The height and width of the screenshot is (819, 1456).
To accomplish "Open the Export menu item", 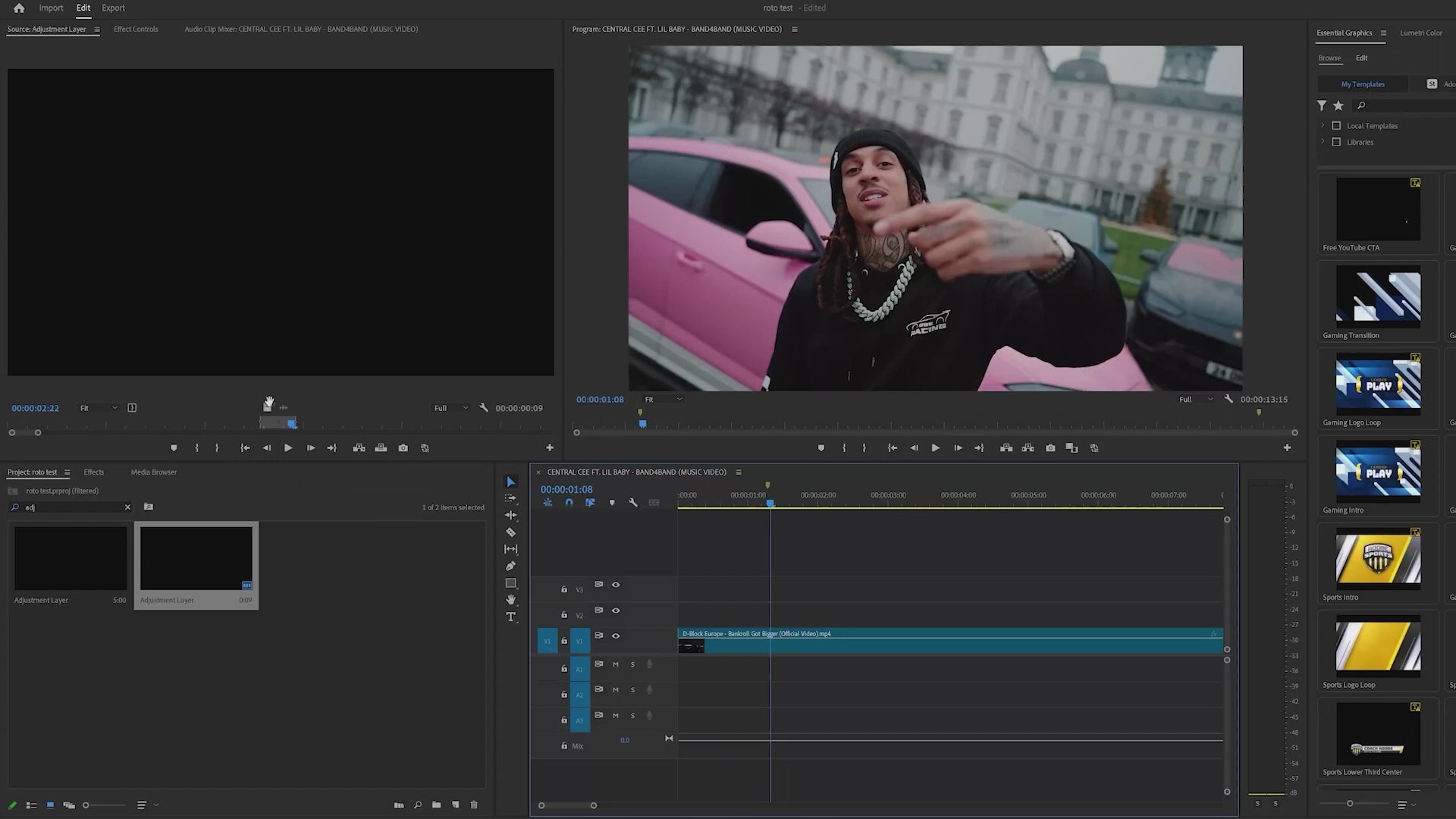I will point(113,8).
